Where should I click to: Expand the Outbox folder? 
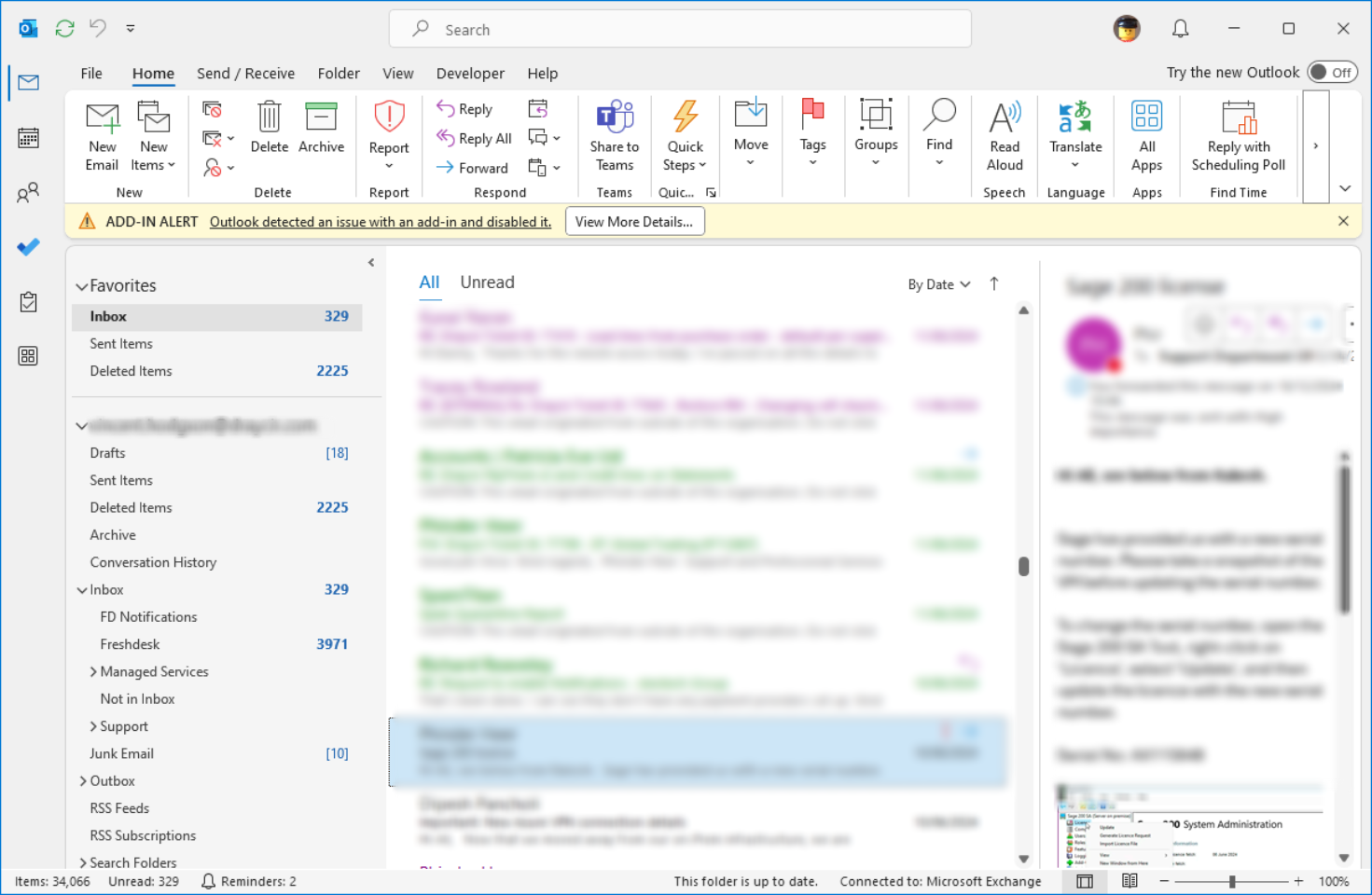[x=83, y=781]
